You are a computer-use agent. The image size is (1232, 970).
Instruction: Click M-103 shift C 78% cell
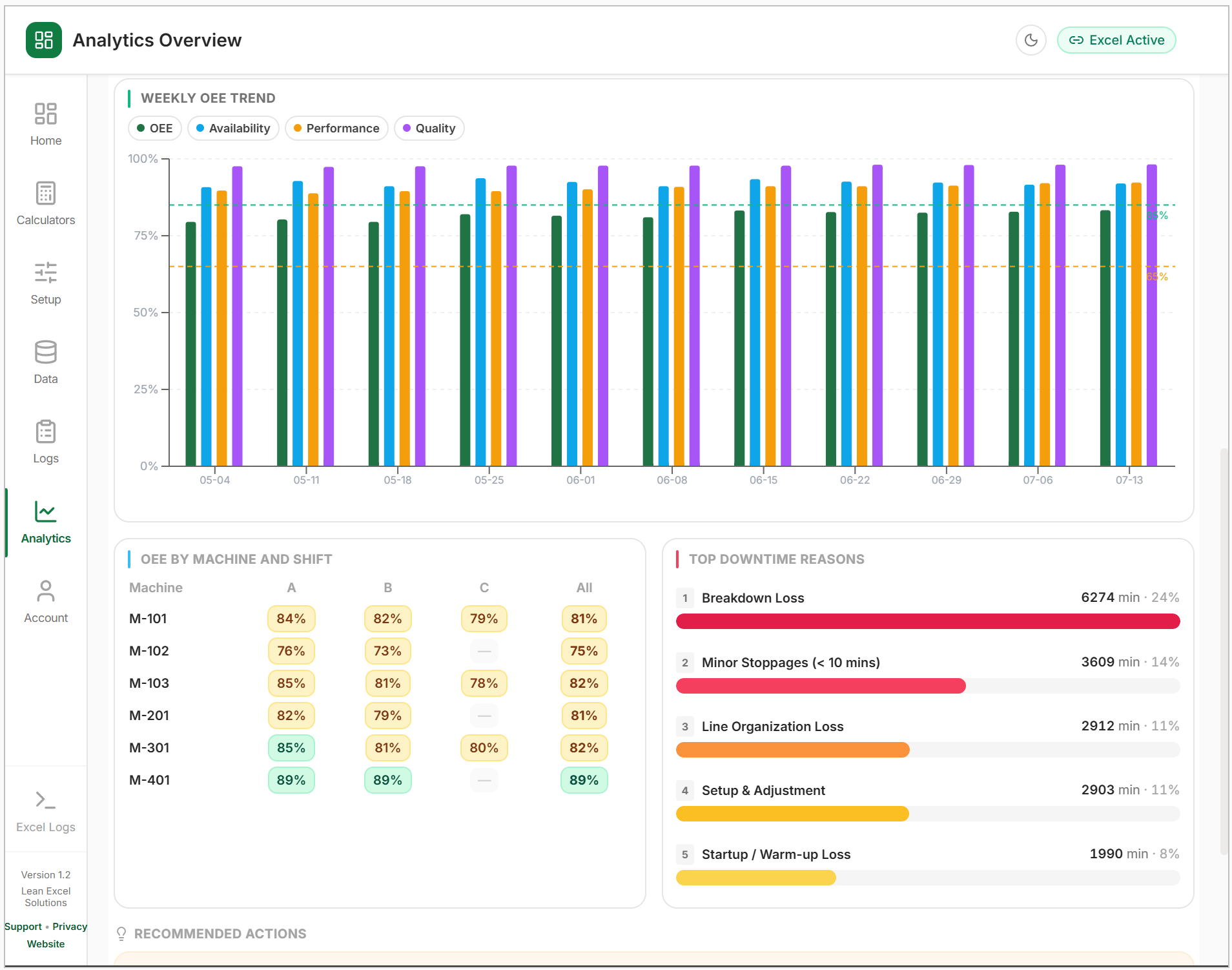coord(484,683)
